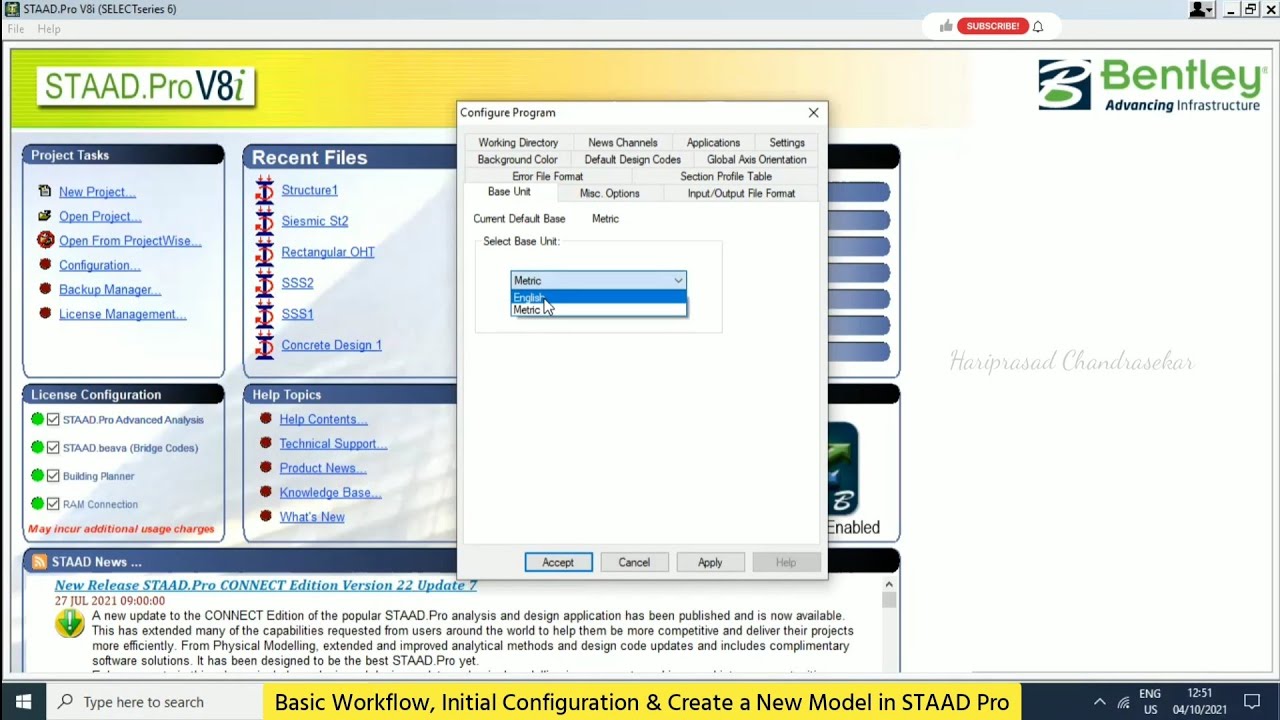Open the File menu
Viewport: 1280px width, 720px height.
(16, 29)
